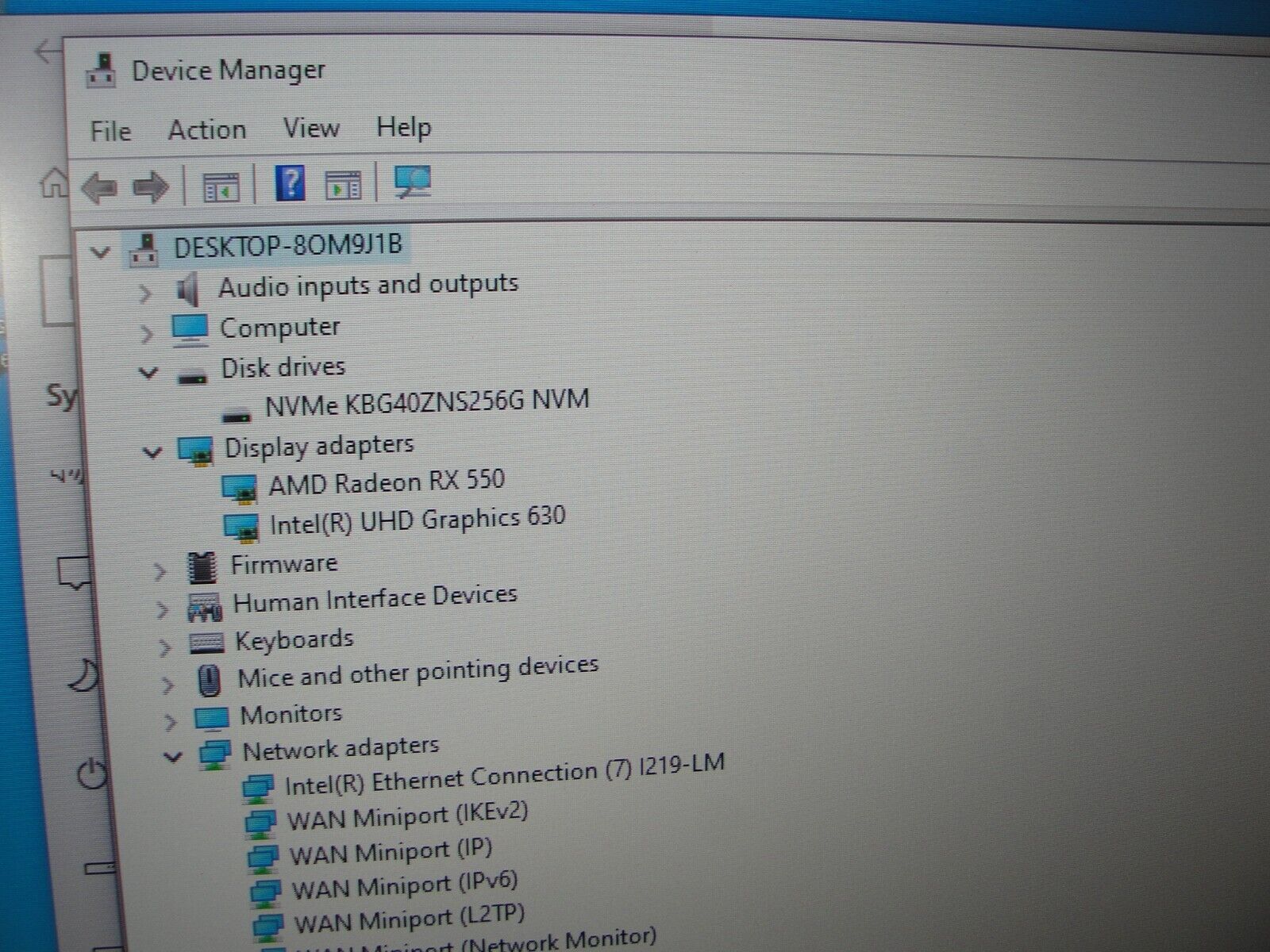
Task: Click the network icon beside Network adapters
Action: (214, 755)
